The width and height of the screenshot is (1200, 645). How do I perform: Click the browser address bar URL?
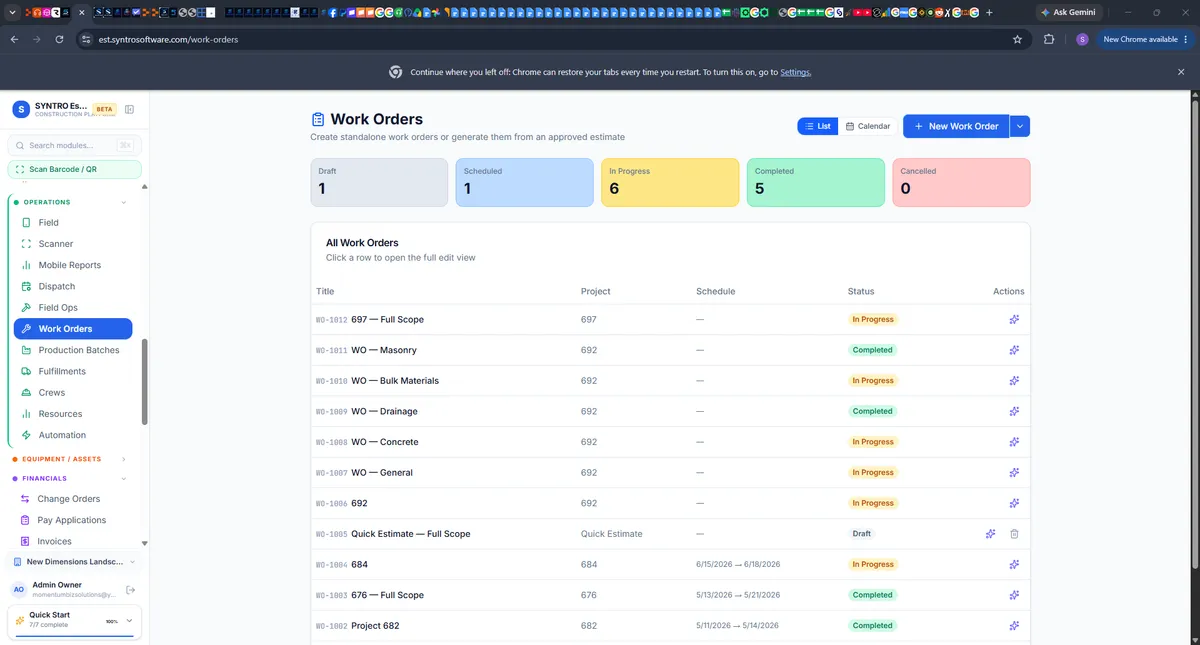tap(168, 39)
